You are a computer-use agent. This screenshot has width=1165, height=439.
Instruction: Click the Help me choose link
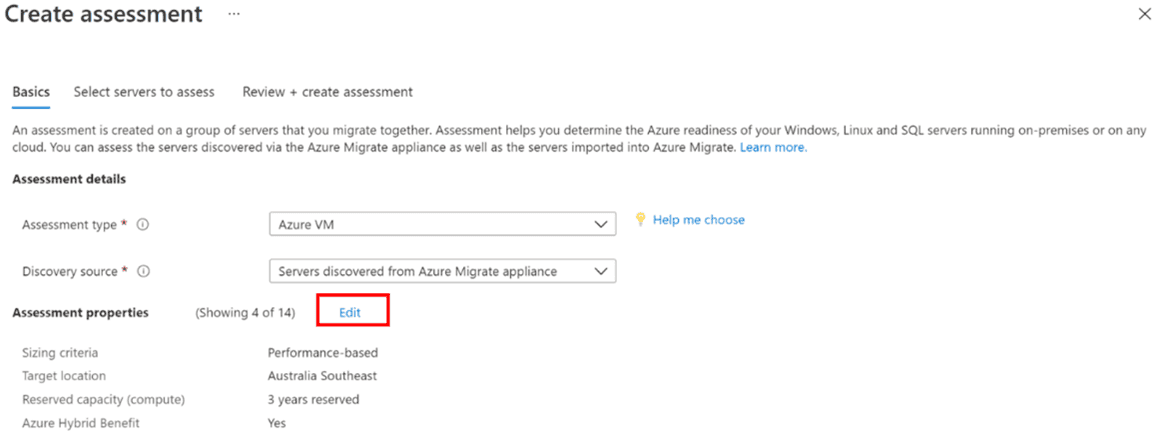(x=698, y=220)
